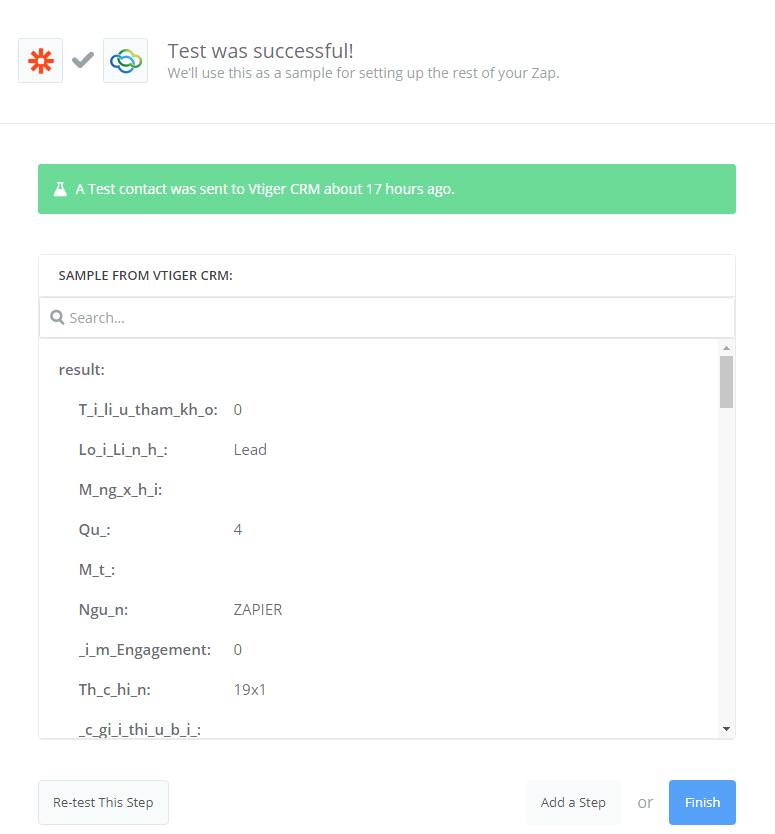
Task: Click the flask icon in green banner
Action: [x=60, y=189]
